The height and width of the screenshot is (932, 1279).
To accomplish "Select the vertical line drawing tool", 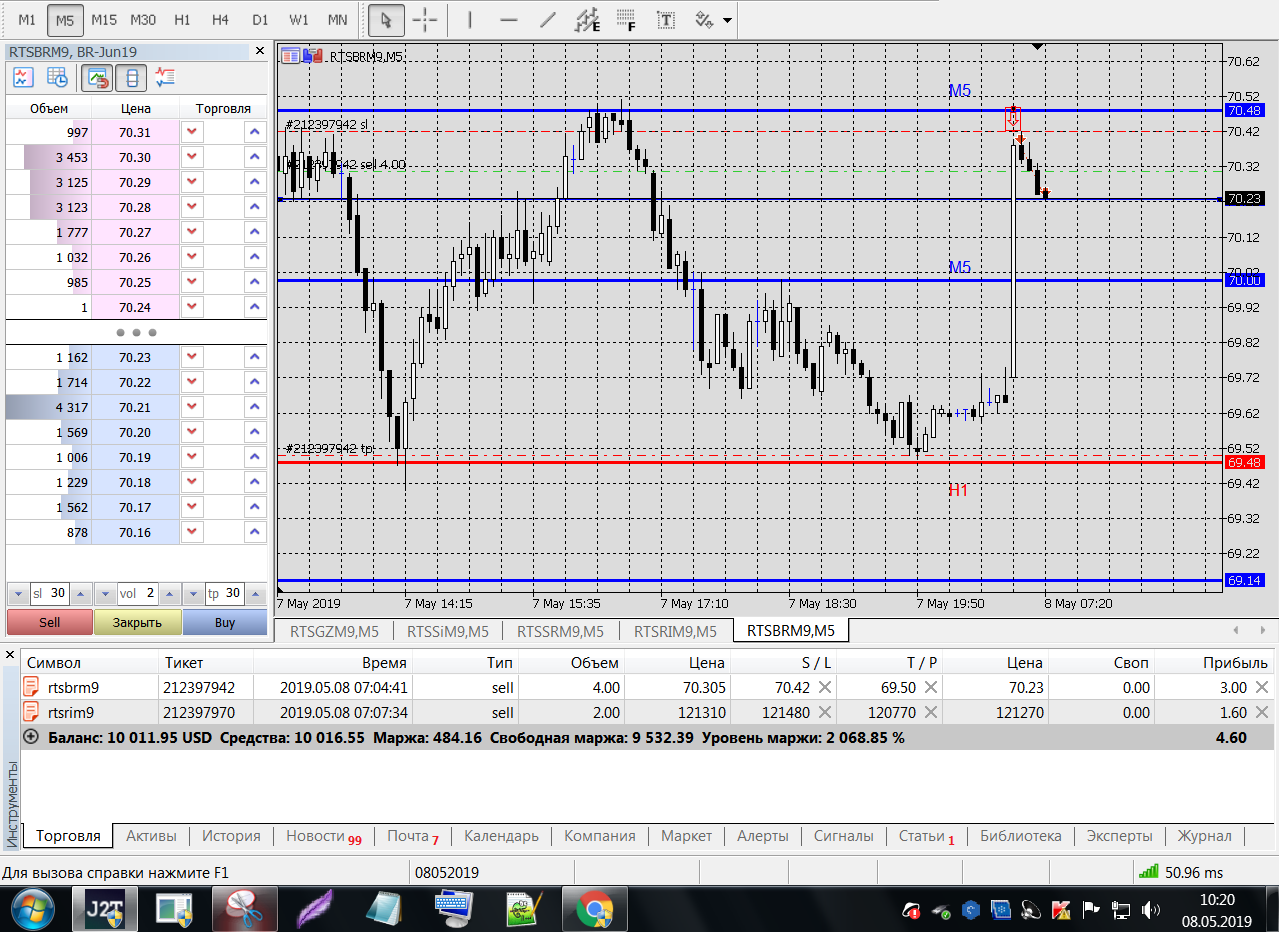I will point(469,20).
